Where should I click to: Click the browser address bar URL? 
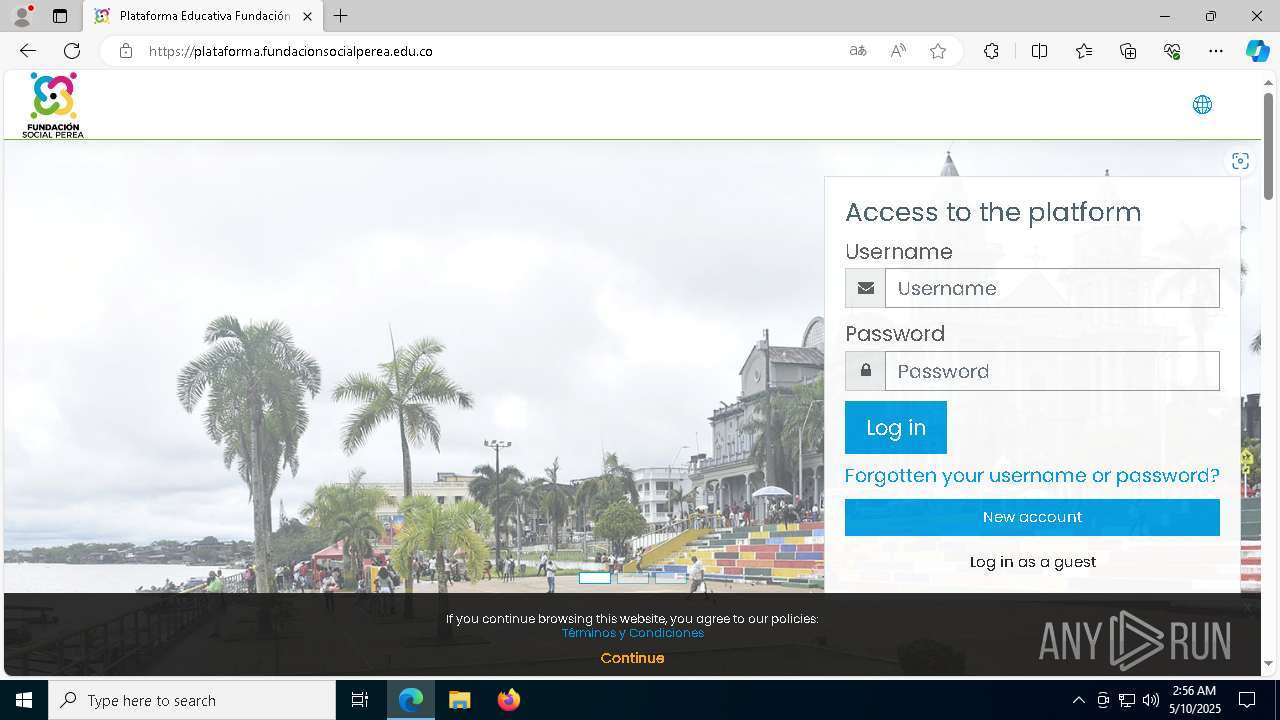(291, 51)
